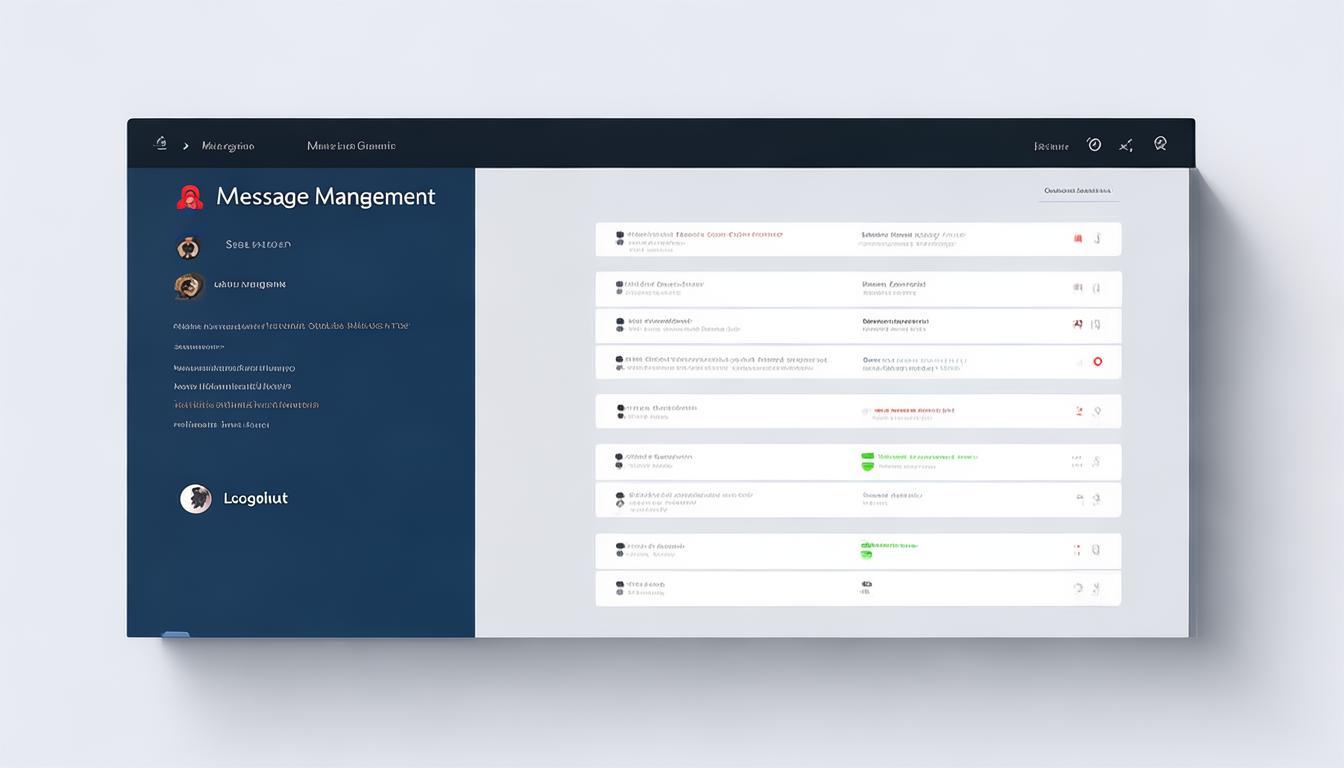Click the red circle icon in fourth row
This screenshot has width=1344, height=768.
pyautogui.click(x=1097, y=362)
